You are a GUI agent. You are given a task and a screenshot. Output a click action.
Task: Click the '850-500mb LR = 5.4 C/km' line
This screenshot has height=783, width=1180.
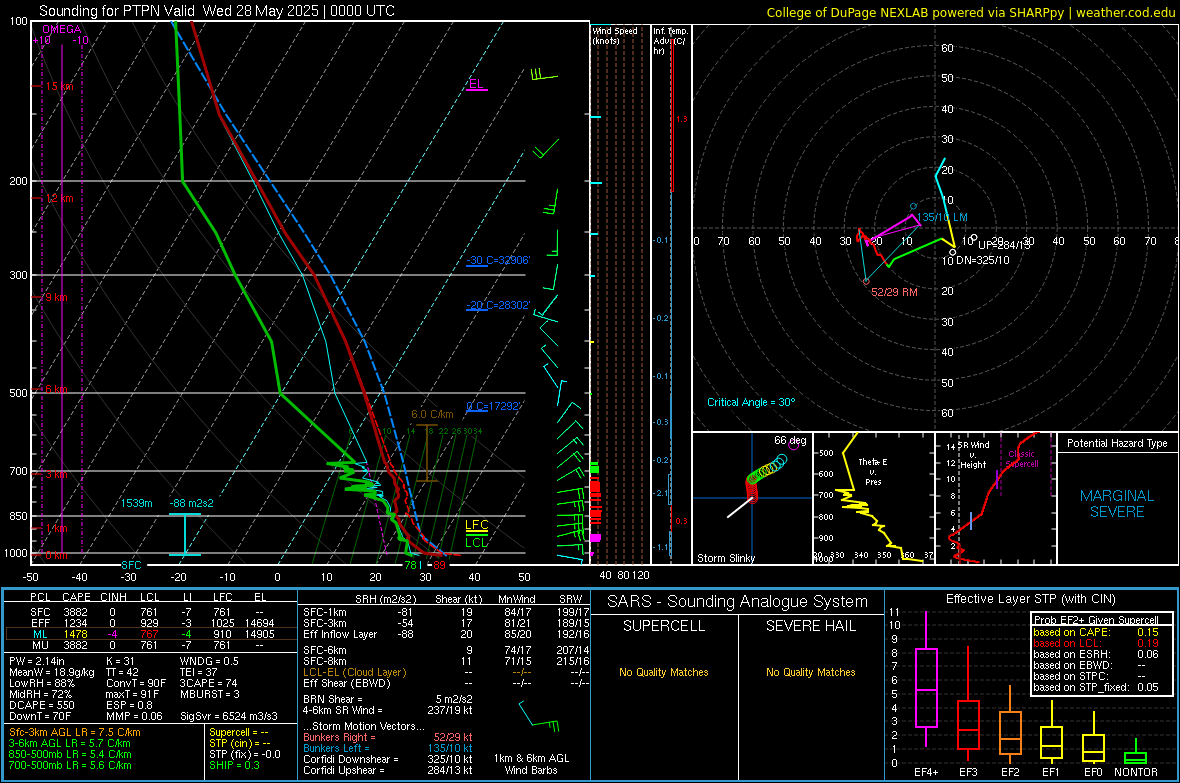click(x=70, y=754)
